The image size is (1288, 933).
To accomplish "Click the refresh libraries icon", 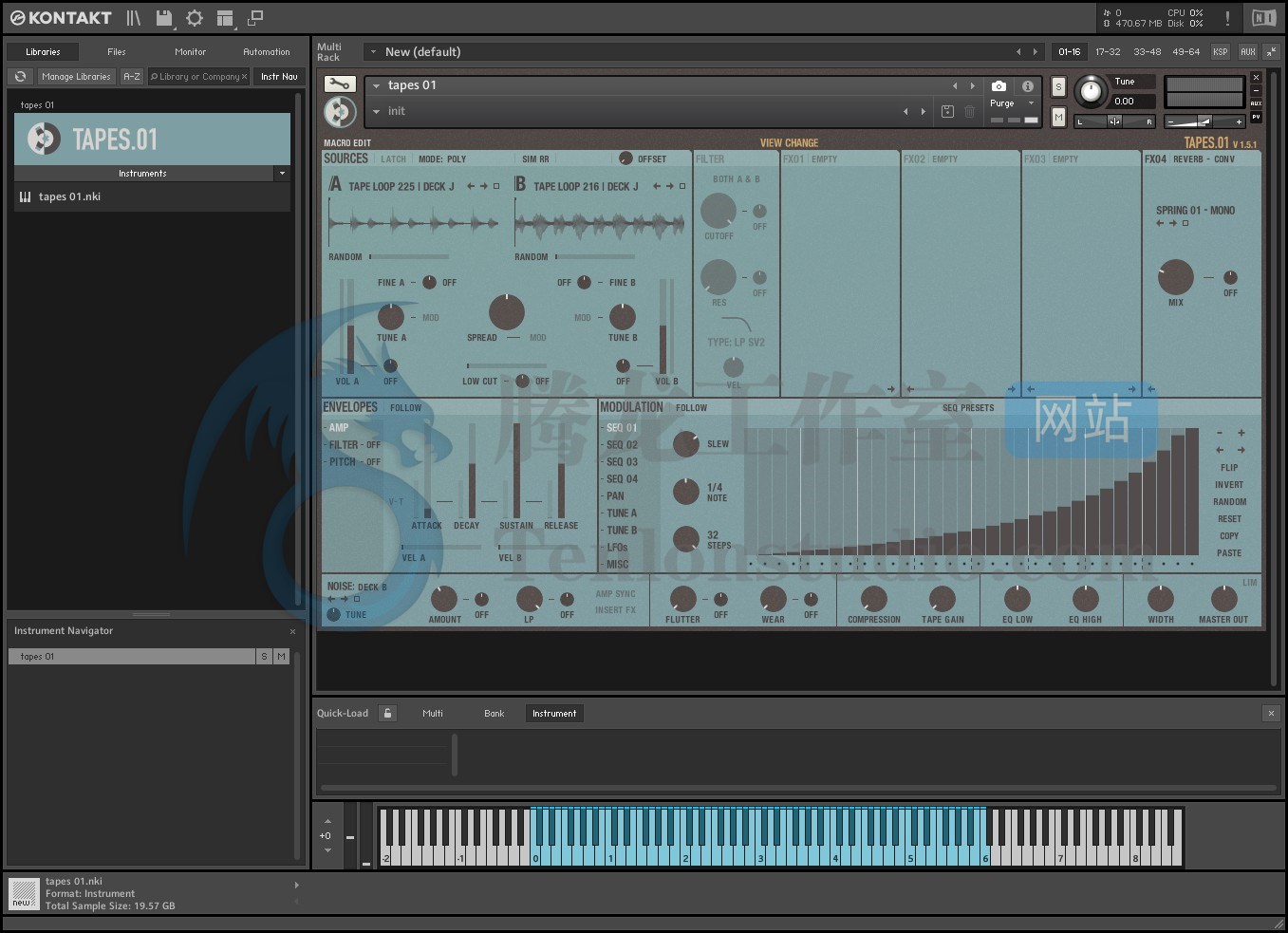I will [20, 77].
